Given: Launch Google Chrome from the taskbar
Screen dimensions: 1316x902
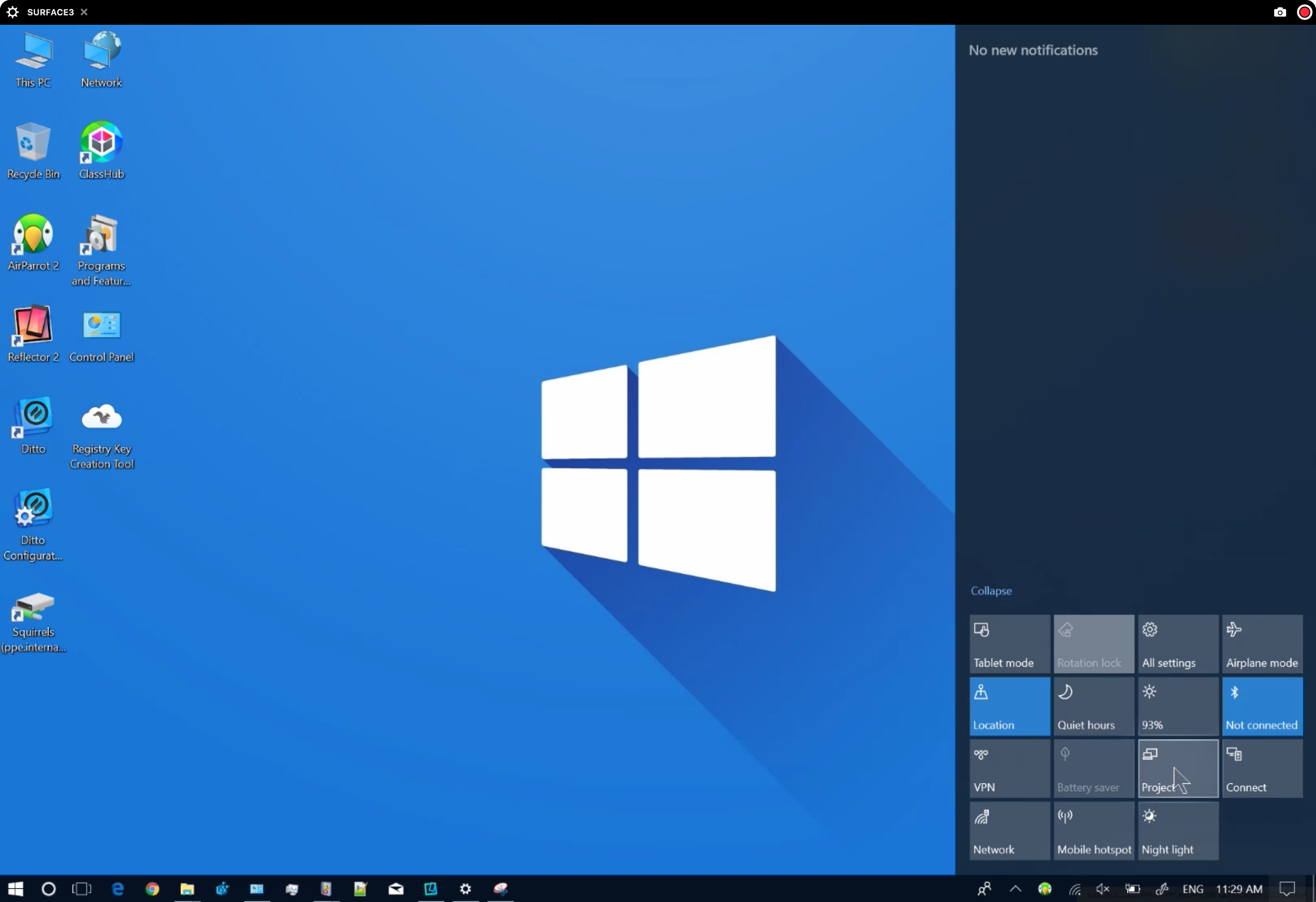Looking at the screenshot, I should [153, 889].
